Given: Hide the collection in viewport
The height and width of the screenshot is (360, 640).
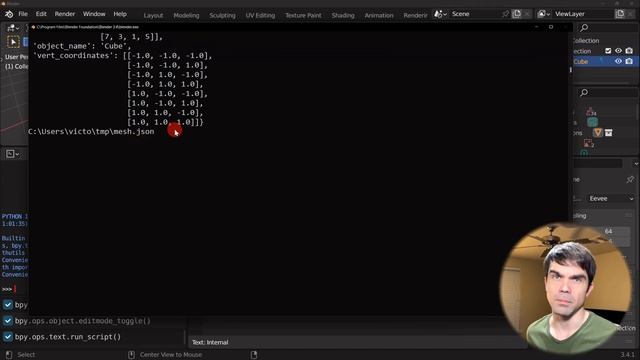Looking at the screenshot, I should [x=618, y=51].
